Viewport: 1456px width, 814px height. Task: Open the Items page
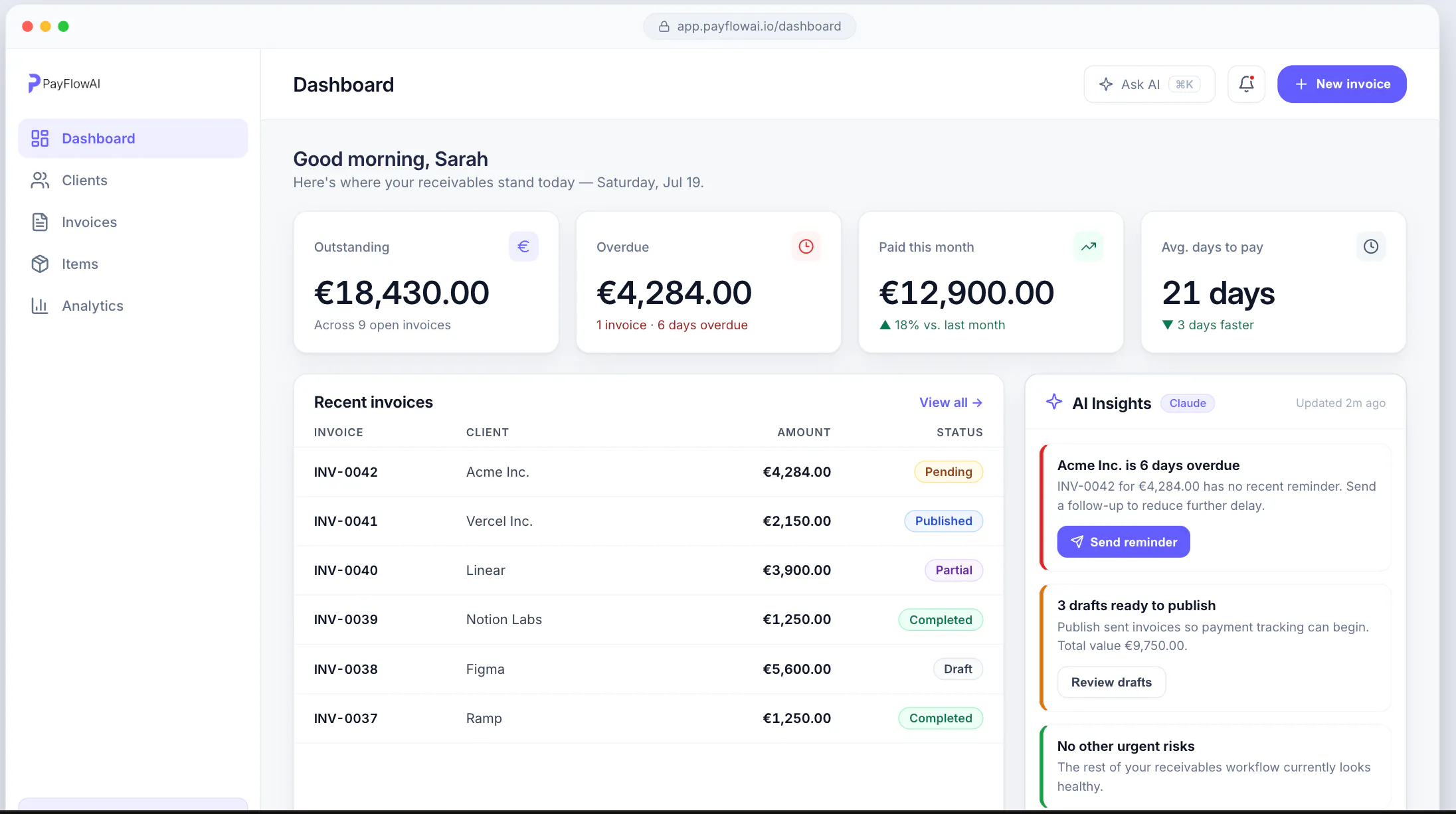click(x=133, y=264)
